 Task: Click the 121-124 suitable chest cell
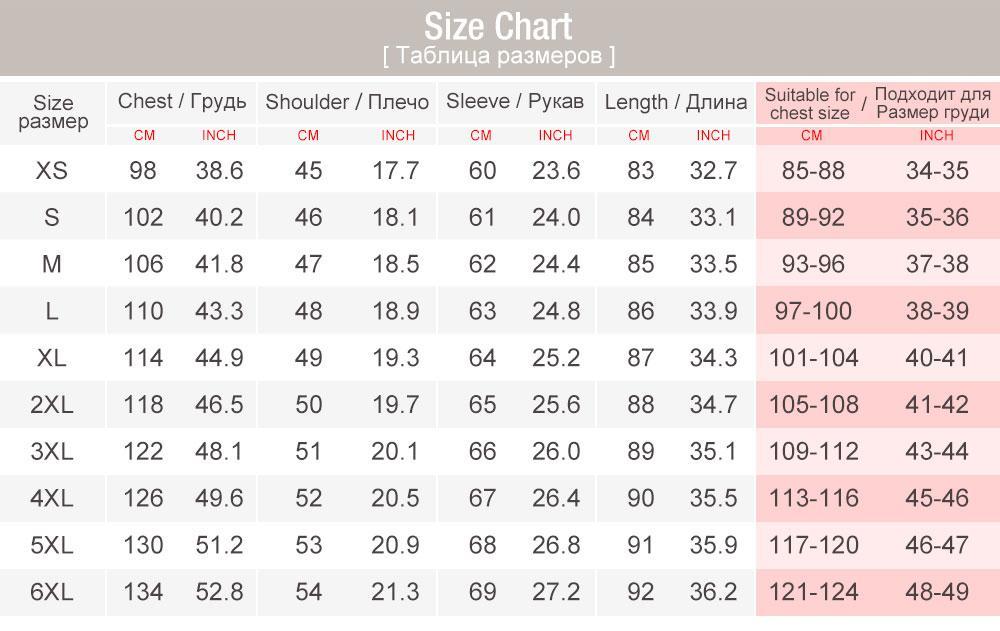coord(813,592)
